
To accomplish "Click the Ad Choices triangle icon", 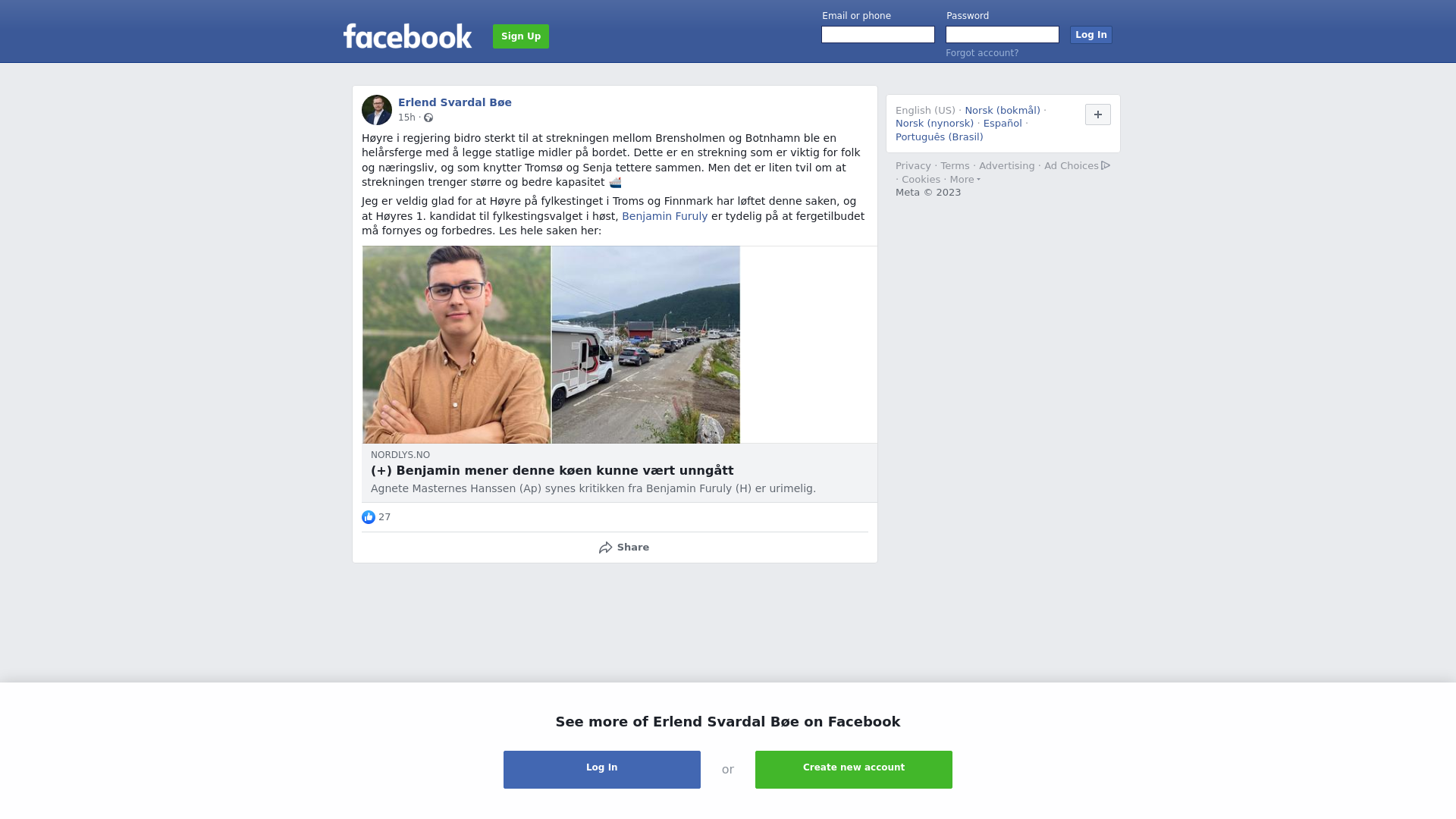I will pos(1106,165).
